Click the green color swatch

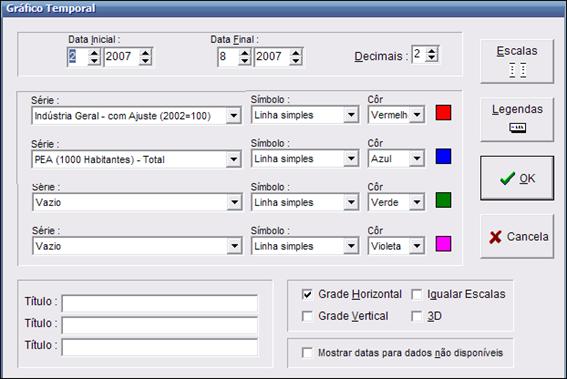click(443, 200)
